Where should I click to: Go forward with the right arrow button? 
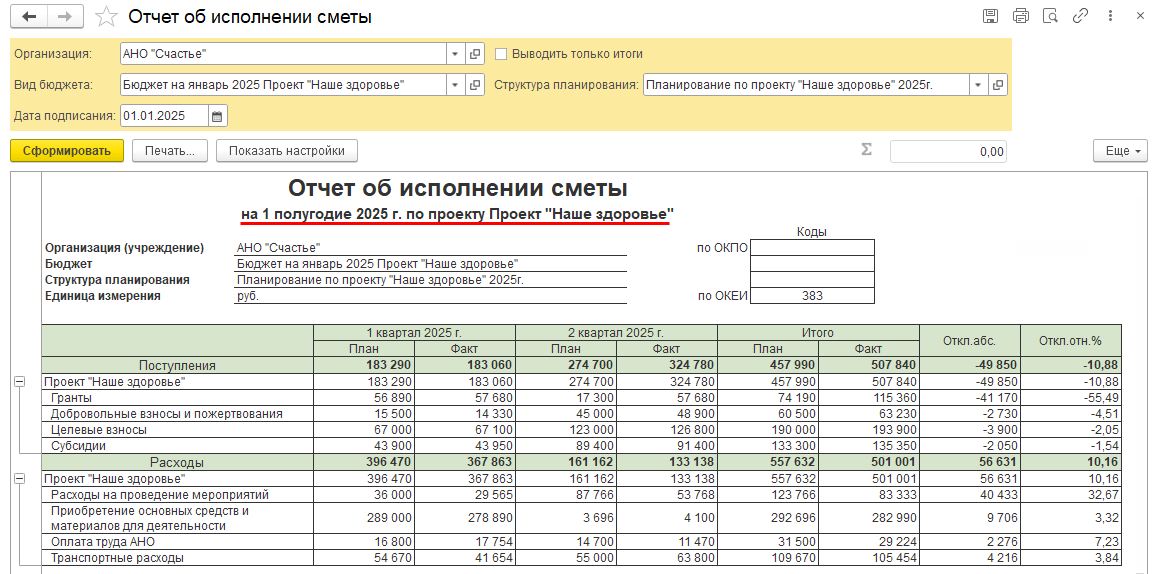65,16
